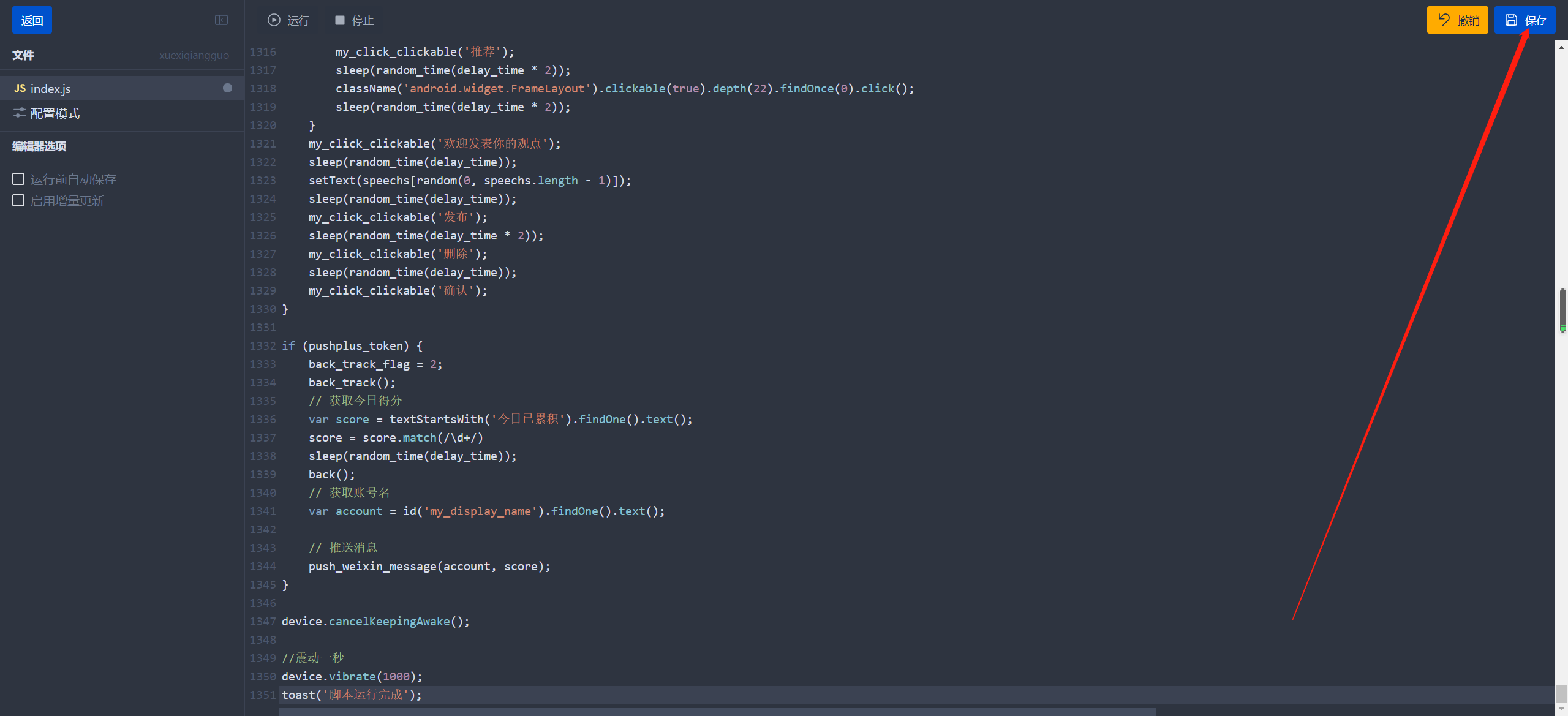1568x716 pixels.
Task: Click the 'back();' line 1339
Action: coord(332,474)
